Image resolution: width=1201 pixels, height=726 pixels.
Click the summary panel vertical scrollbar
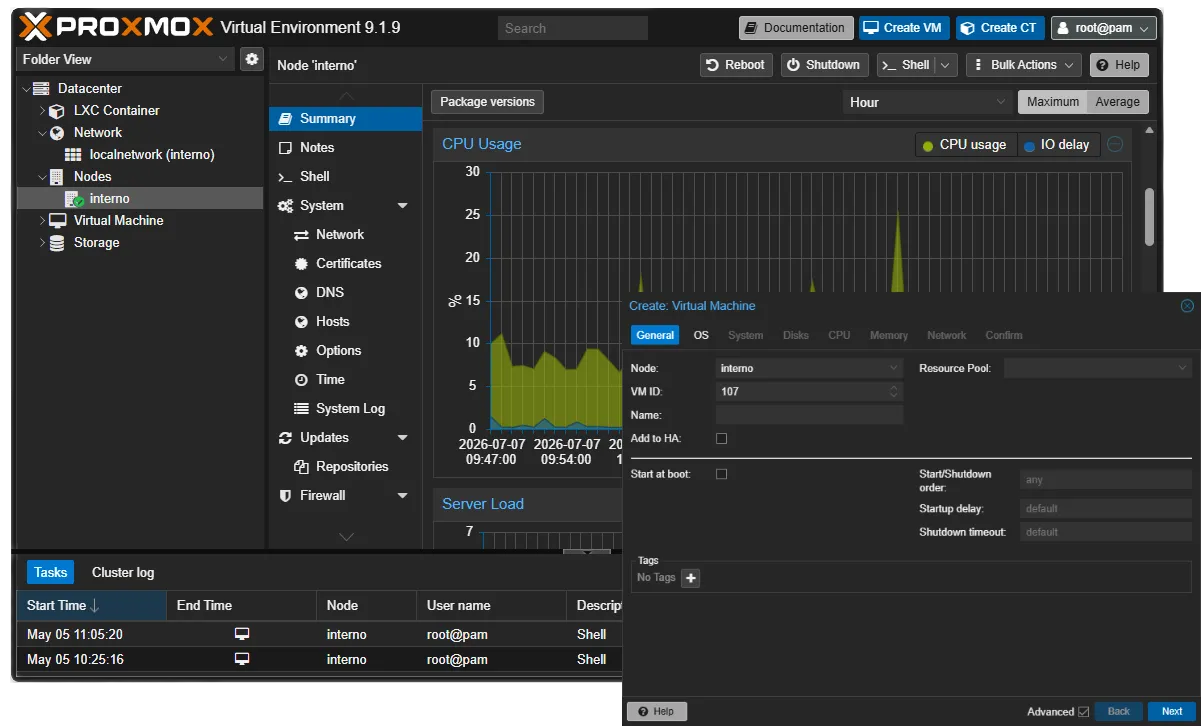1149,215
